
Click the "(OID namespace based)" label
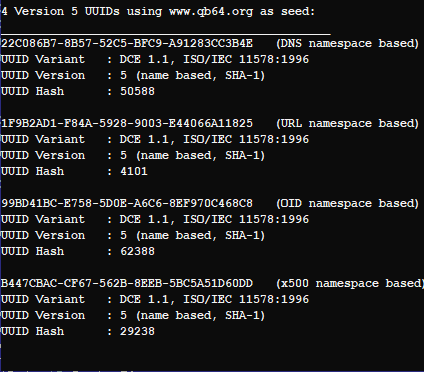click(x=347, y=204)
